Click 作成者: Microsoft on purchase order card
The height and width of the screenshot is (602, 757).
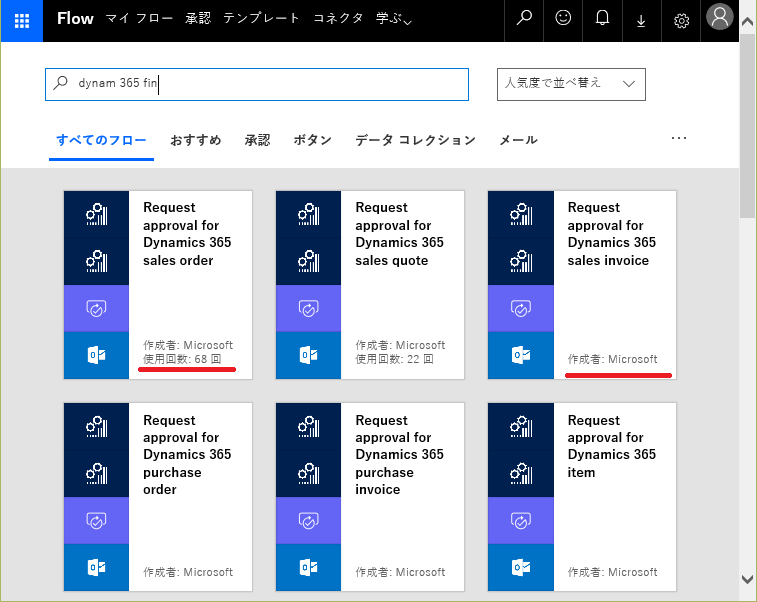tap(188, 572)
